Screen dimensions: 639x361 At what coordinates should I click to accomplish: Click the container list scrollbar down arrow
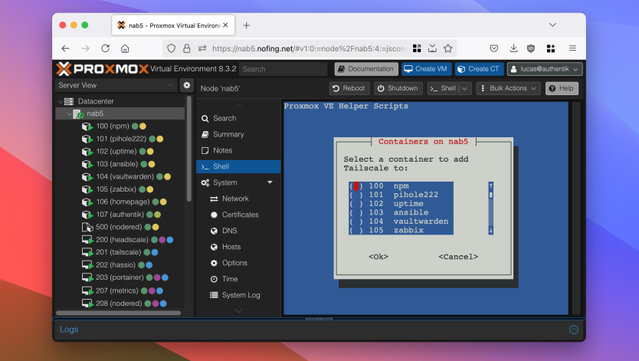point(491,231)
